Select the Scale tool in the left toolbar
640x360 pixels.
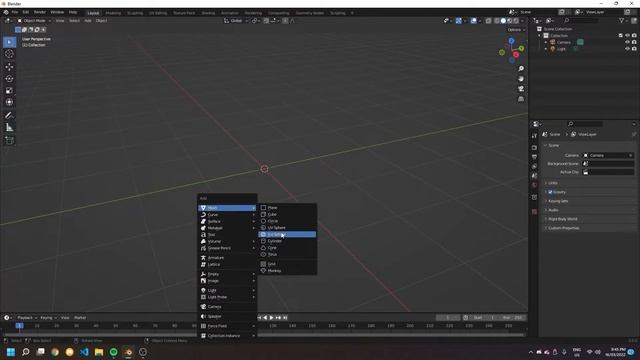point(9,90)
